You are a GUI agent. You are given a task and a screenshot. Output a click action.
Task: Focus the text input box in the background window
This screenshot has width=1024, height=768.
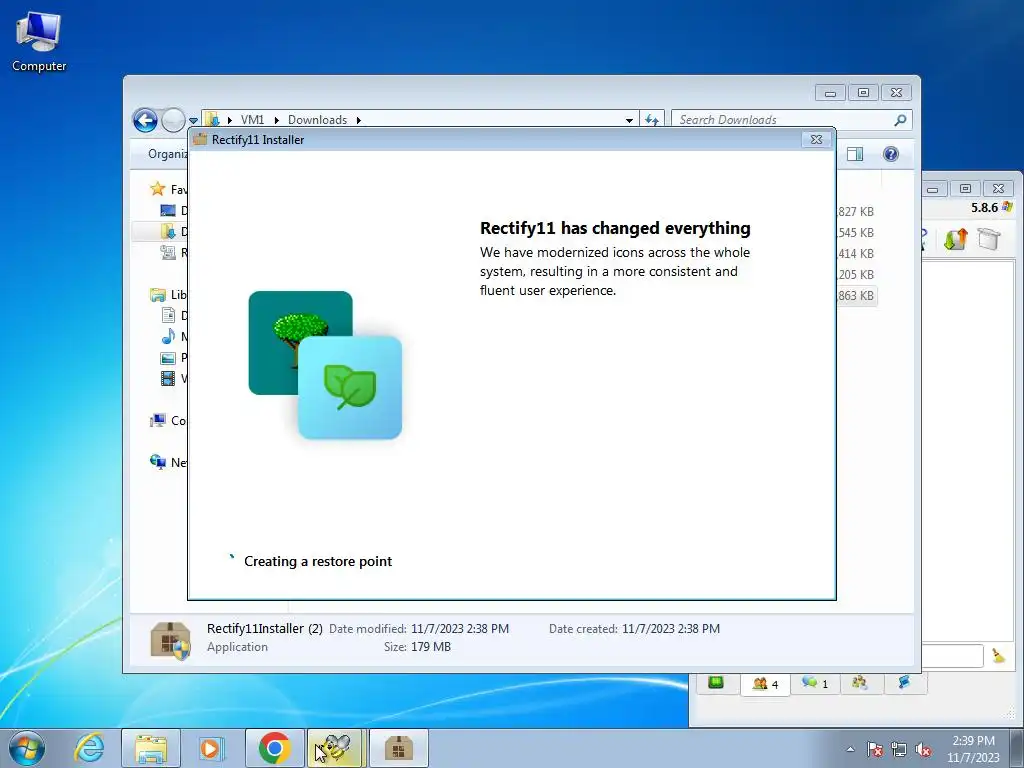tap(952, 656)
